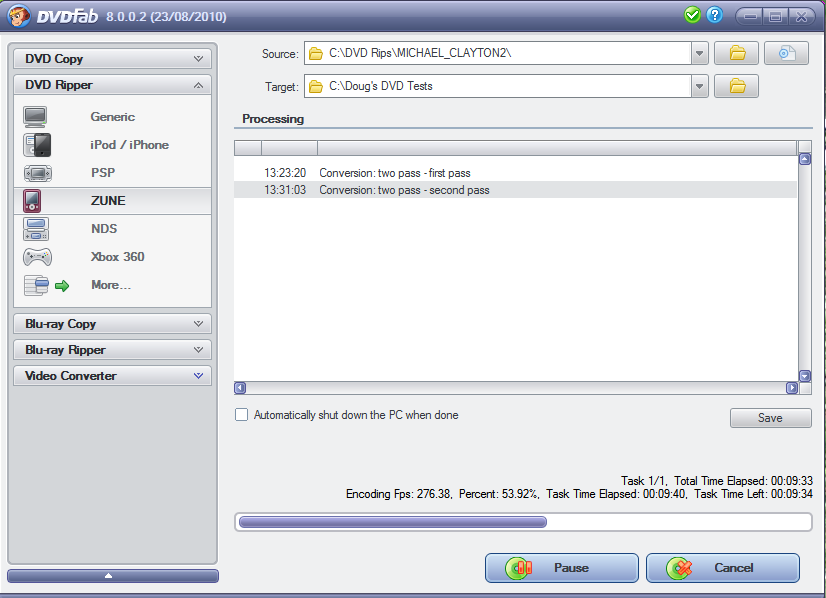Click the green checkmark status icon
This screenshot has height=598, width=826.
[x=692, y=15]
